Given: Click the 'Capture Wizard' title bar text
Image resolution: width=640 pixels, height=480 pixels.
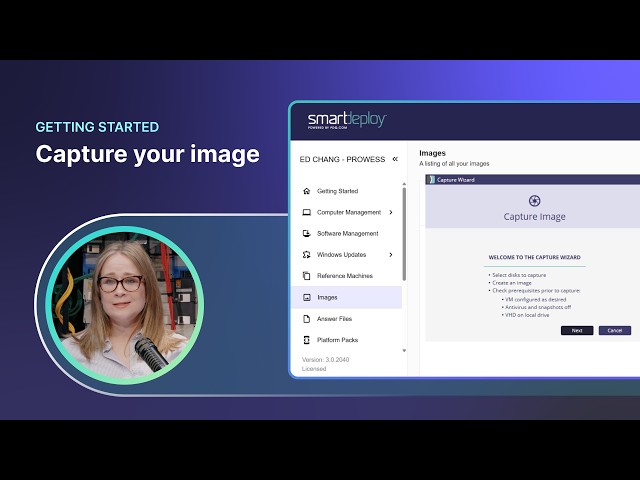Looking at the screenshot, I should (456, 180).
